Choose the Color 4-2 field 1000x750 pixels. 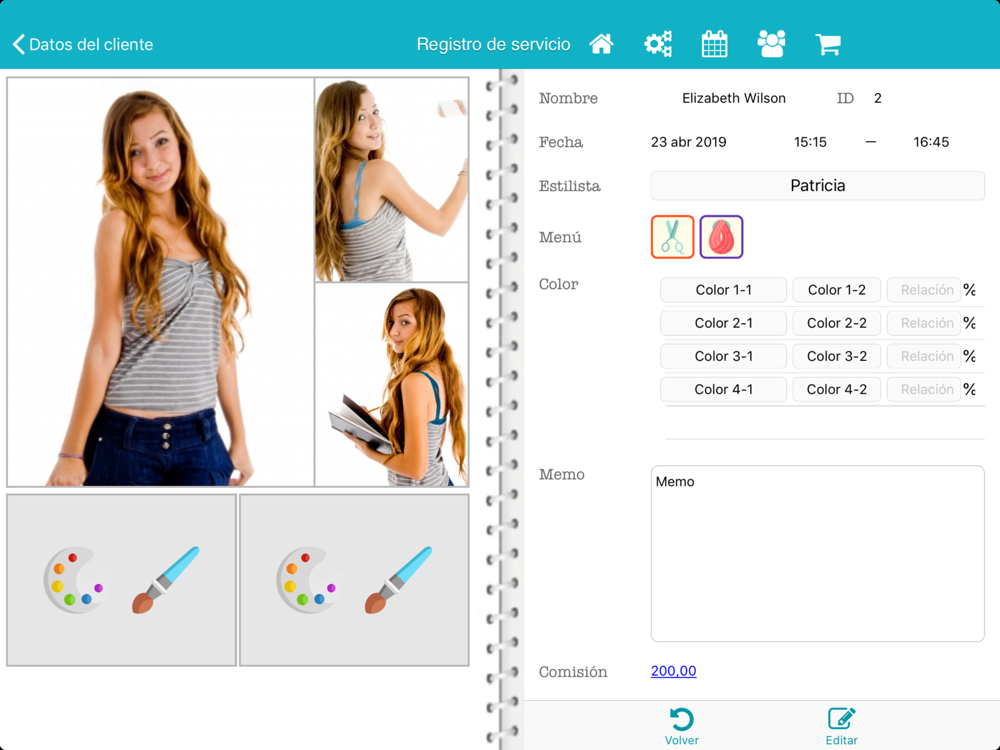(x=837, y=389)
